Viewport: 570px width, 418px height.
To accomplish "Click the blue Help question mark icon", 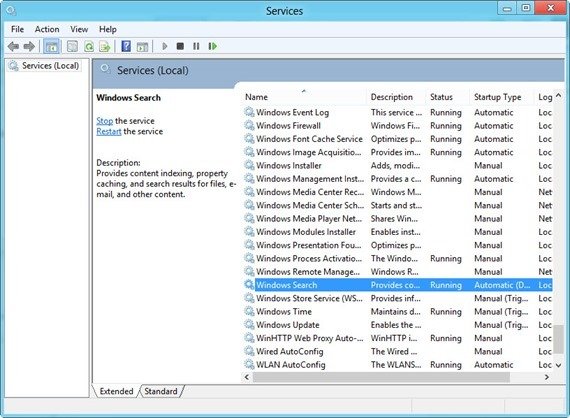I will pyautogui.click(x=126, y=47).
